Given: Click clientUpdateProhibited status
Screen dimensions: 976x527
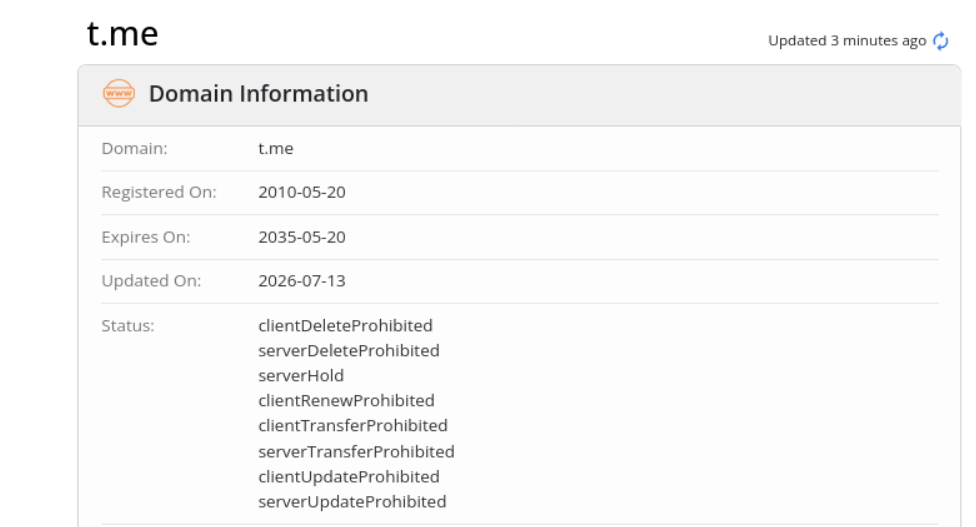Looking at the screenshot, I should [349, 477].
